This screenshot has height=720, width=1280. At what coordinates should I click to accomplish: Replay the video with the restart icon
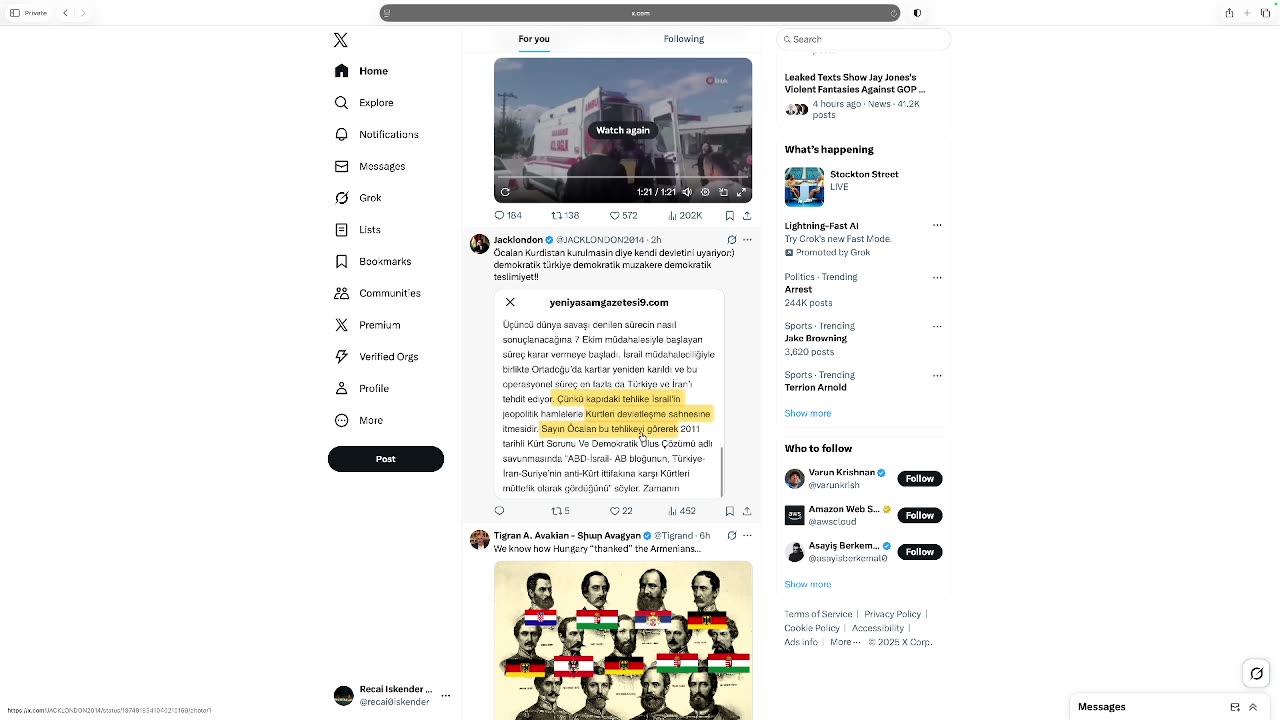click(505, 192)
